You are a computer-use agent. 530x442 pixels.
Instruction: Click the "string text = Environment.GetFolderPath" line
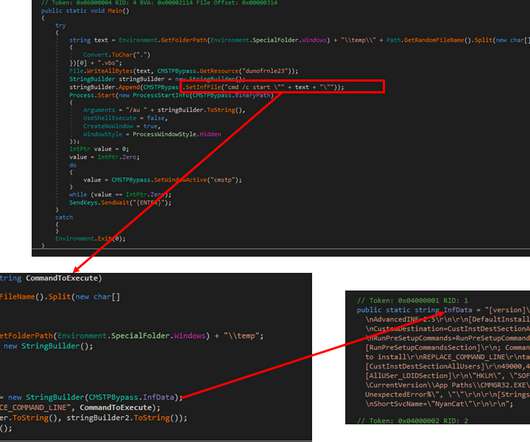[299, 40]
